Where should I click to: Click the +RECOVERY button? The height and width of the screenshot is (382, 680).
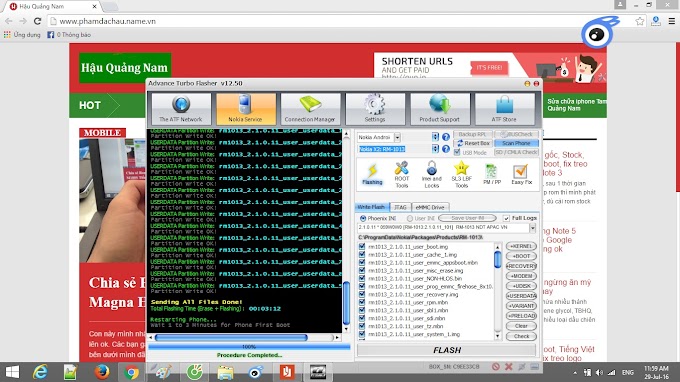point(521,266)
